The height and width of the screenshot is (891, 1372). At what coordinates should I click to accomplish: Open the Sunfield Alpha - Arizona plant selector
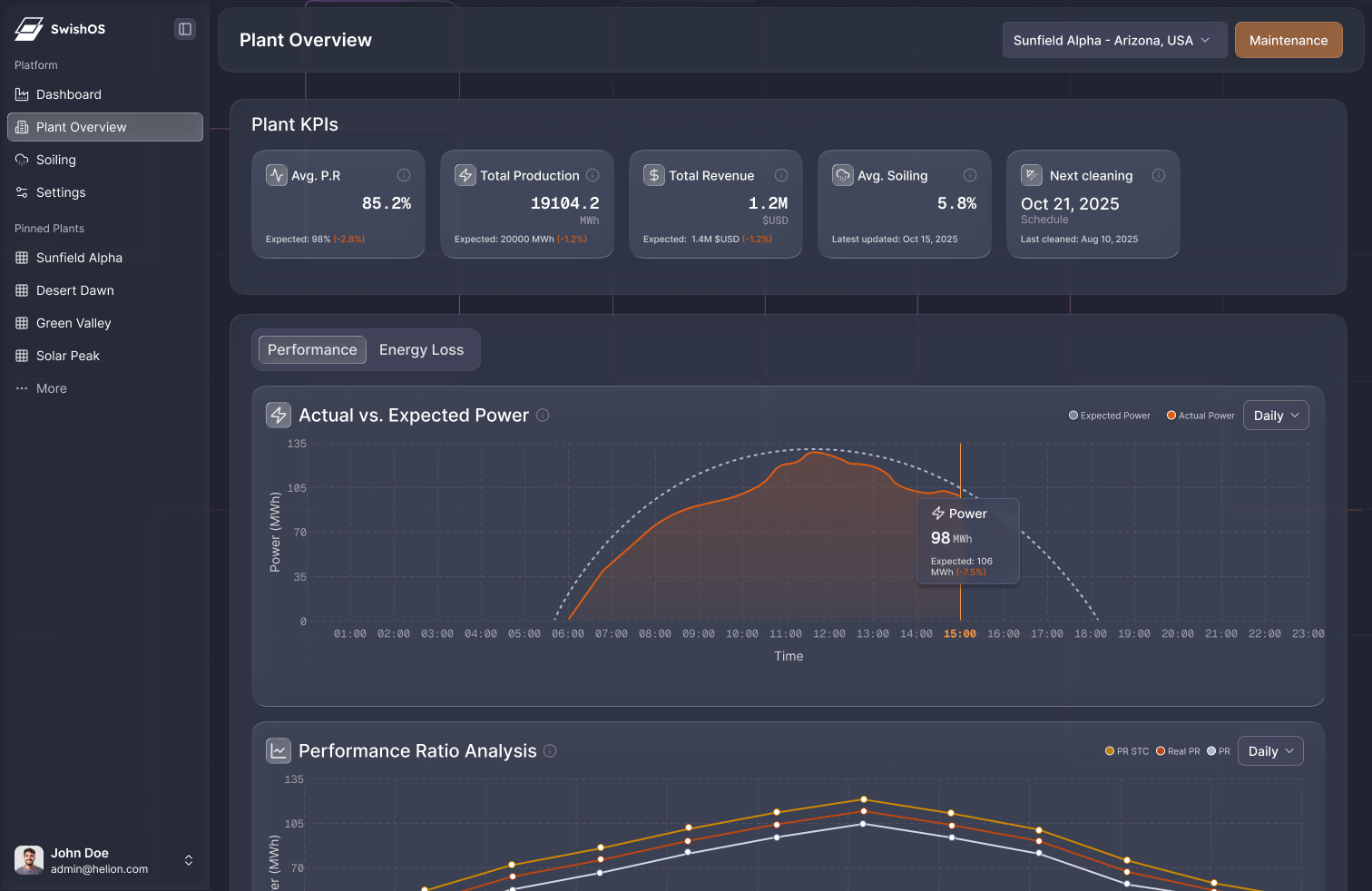click(1114, 40)
